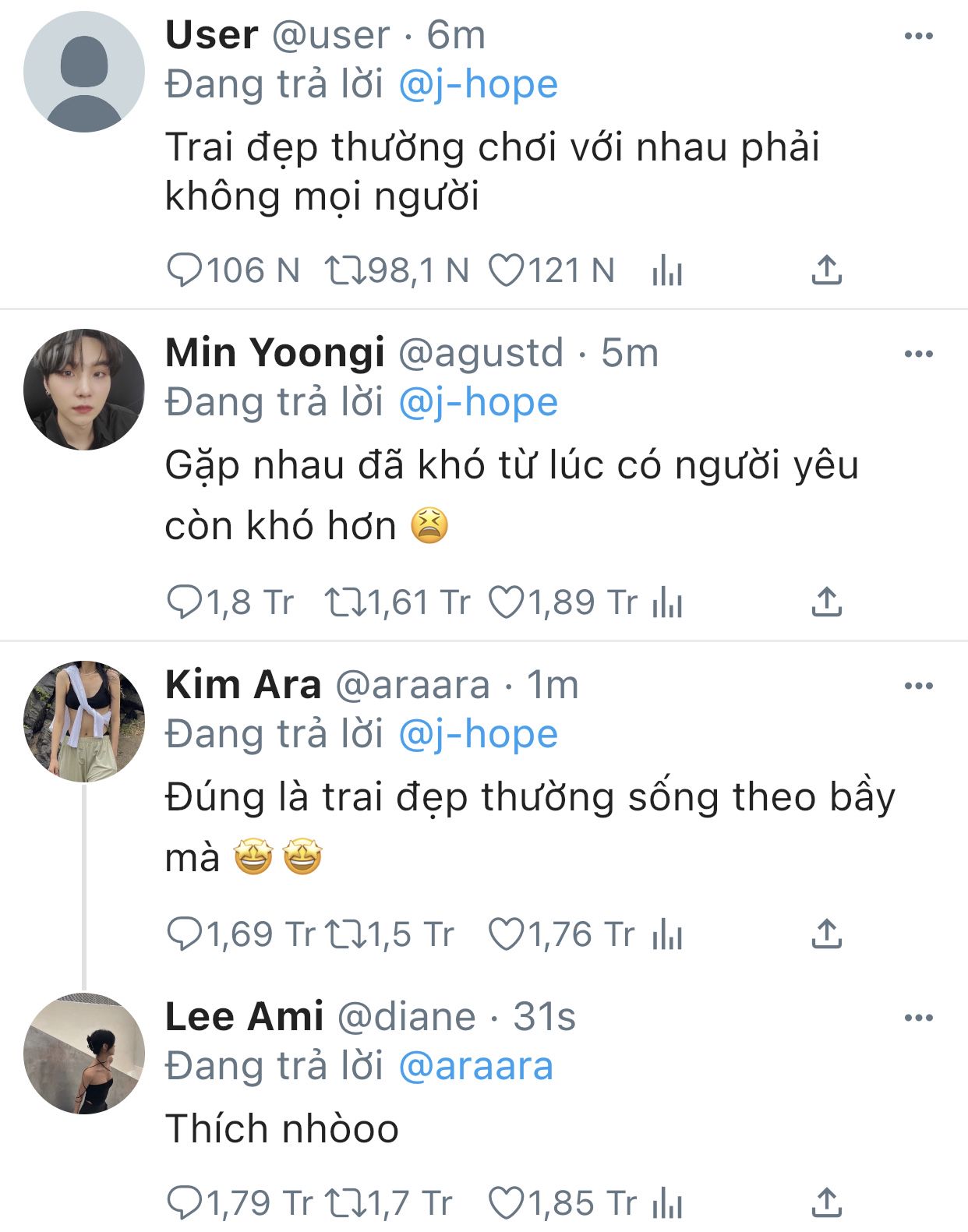The width and height of the screenshot is (968, 1232).
Task: Open reply on User's top tweet
Action: (x=185, y=270)
